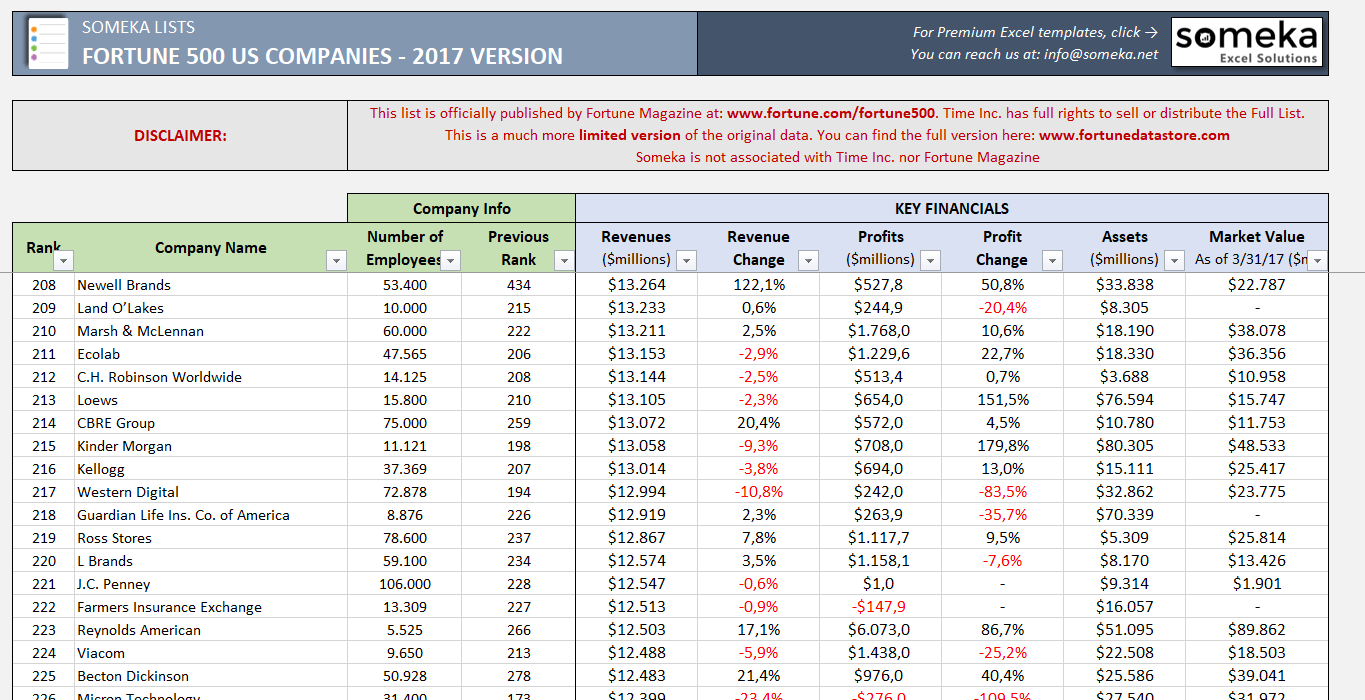Select the J.C. Penney company cell
This screenshot has width=1365, height=700.
(211, 584)
